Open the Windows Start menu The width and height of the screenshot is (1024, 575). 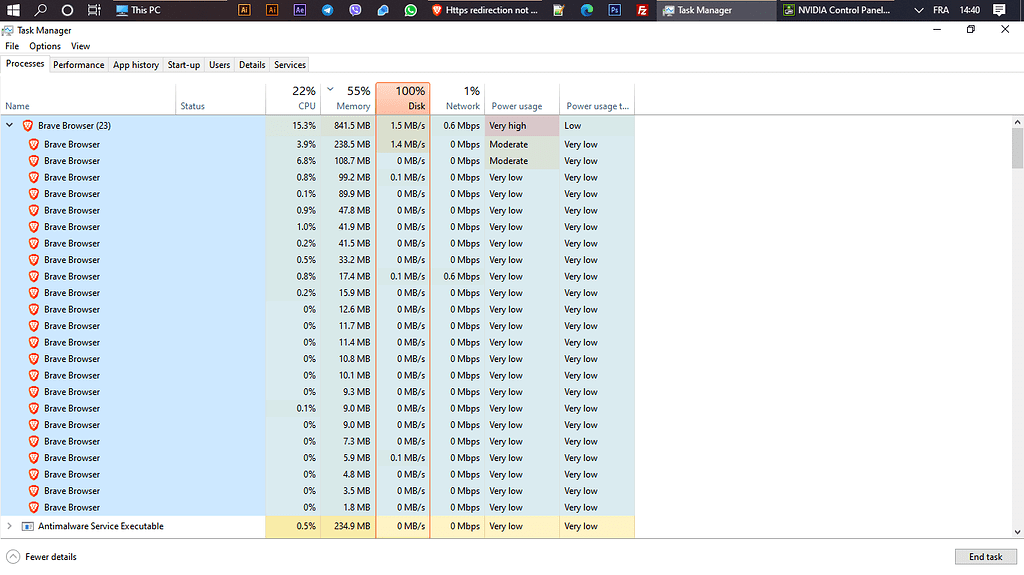(x=13, y=10)
